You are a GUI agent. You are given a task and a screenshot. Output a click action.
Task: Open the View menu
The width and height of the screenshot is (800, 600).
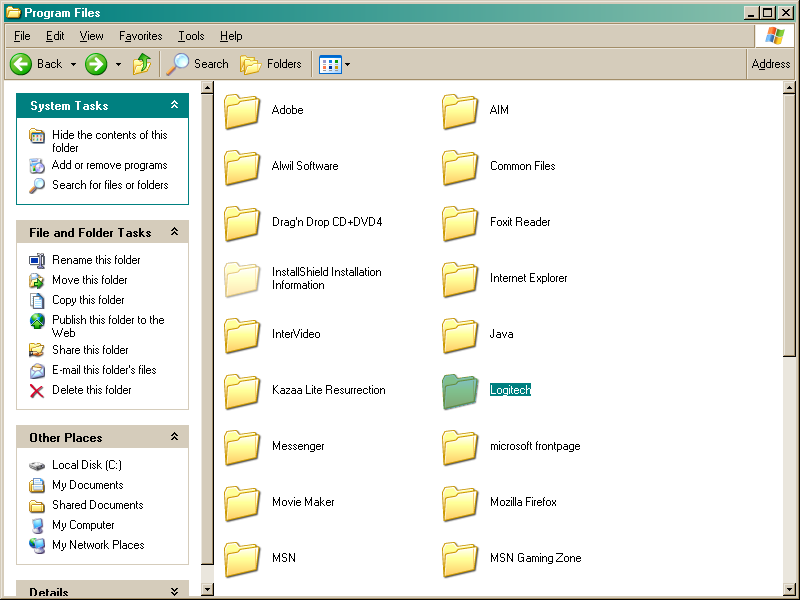click(91, 36)
